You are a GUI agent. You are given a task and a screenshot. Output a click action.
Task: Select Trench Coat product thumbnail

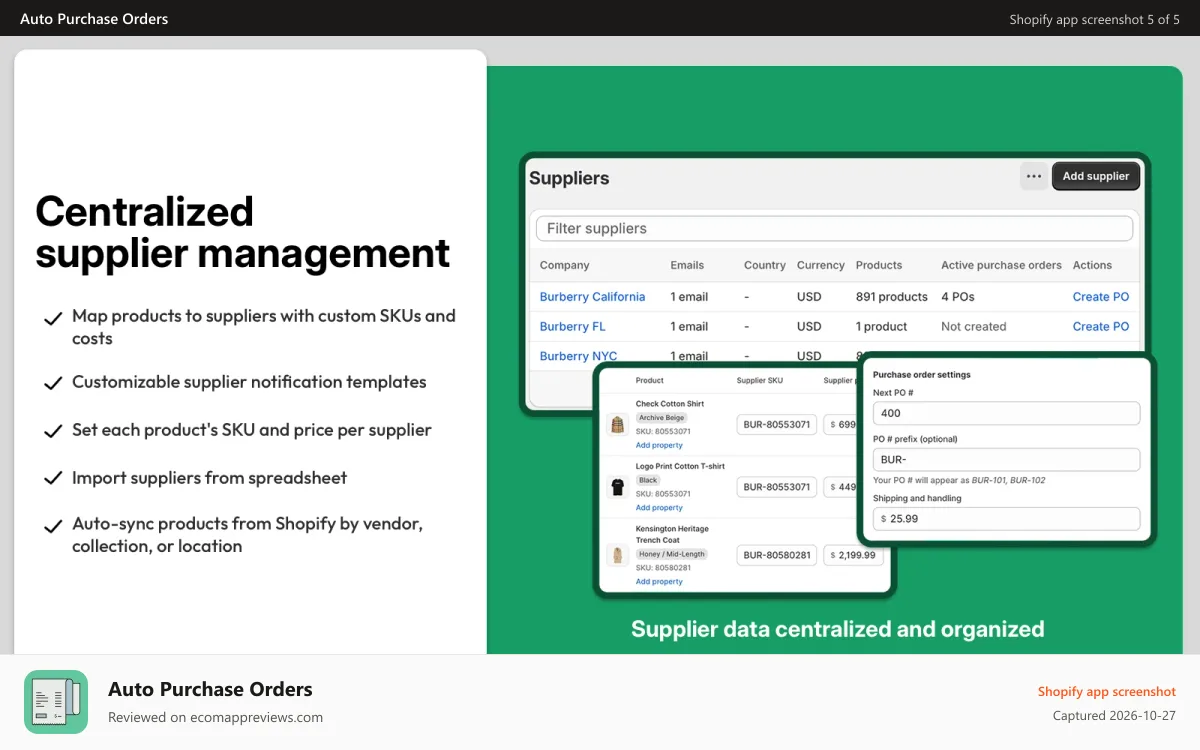click(617, 555)
